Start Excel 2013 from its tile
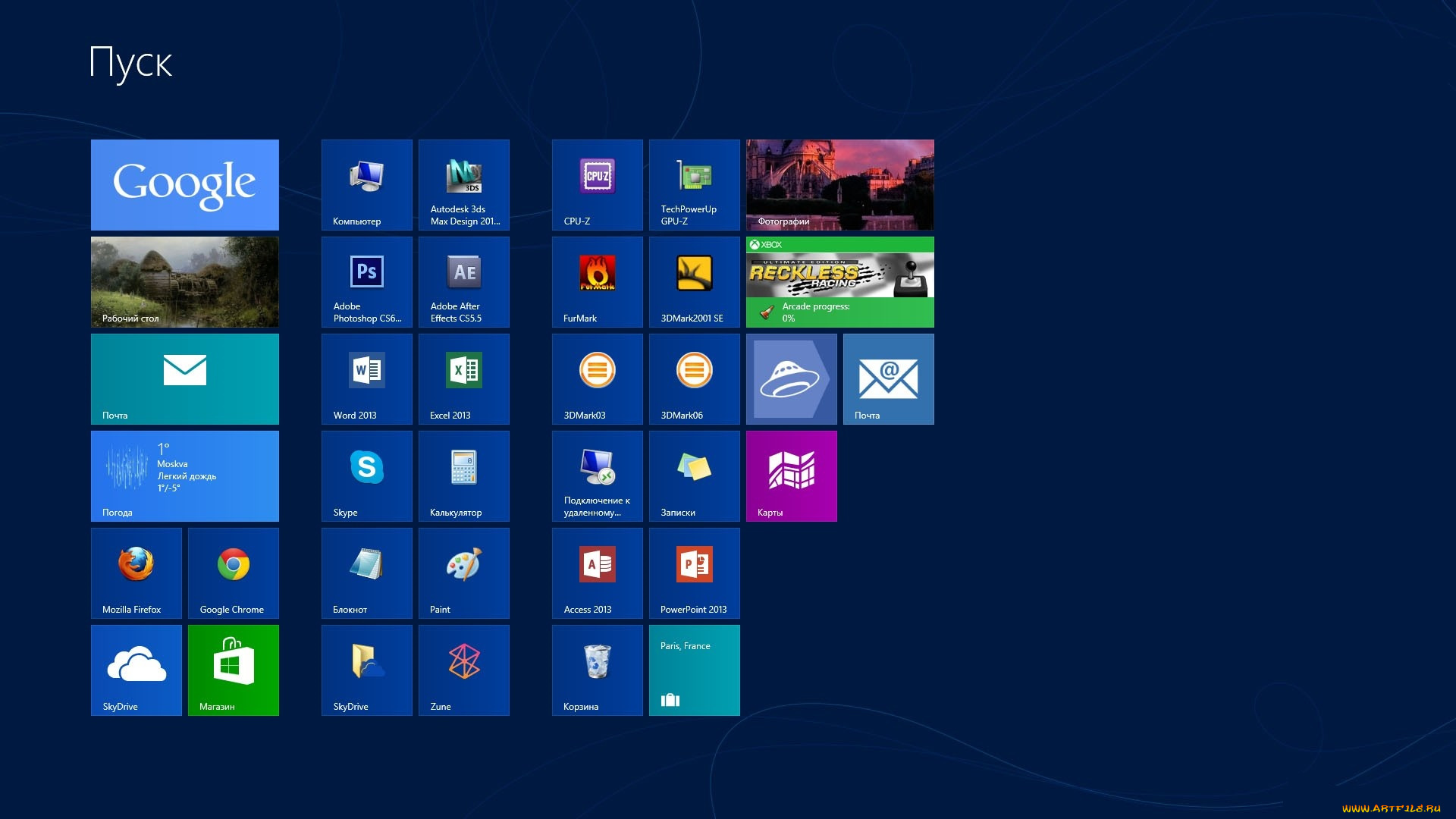Viewport: 1456px width, 819px height. (463, 379)
